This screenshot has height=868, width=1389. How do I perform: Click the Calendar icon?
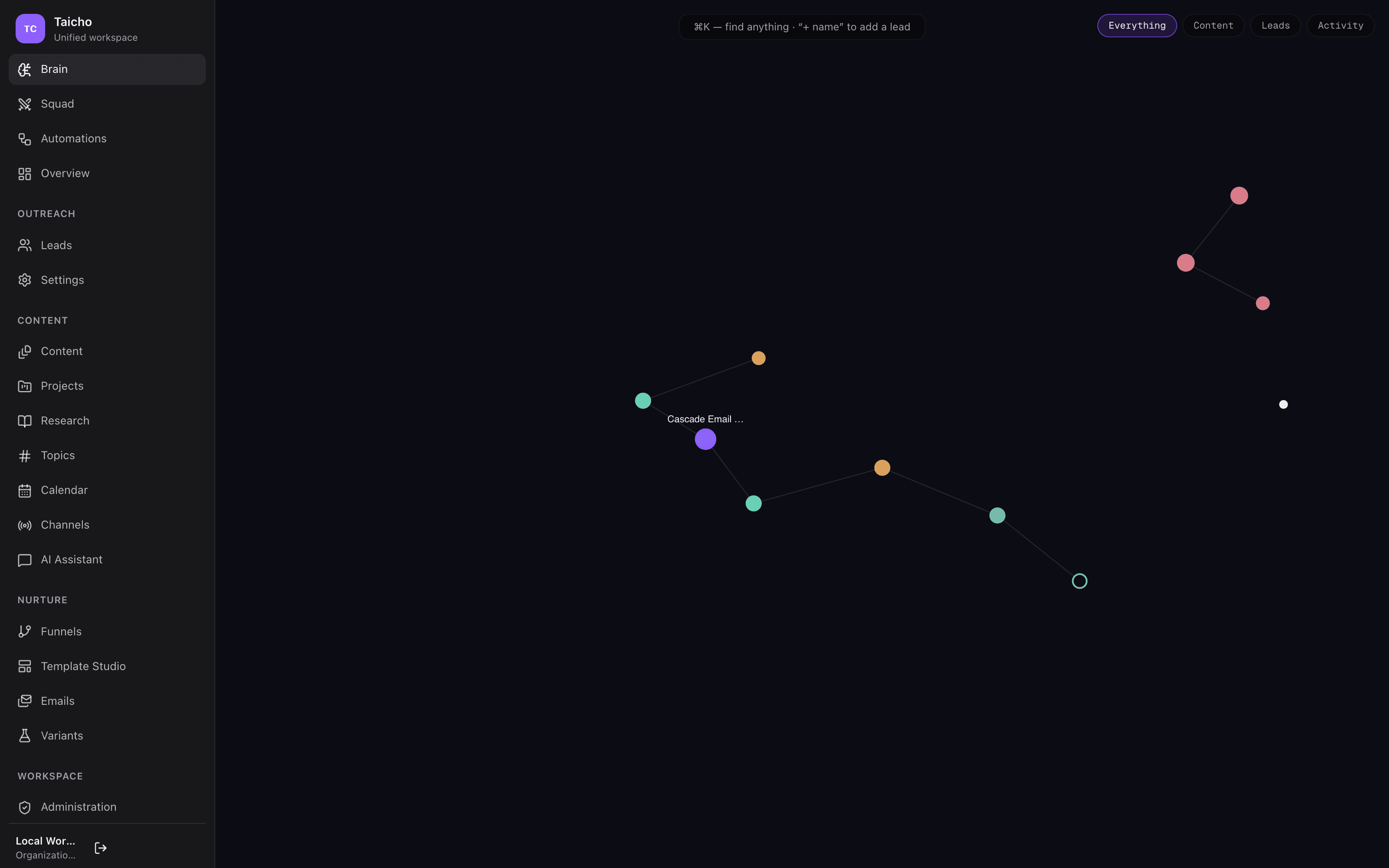25,491
